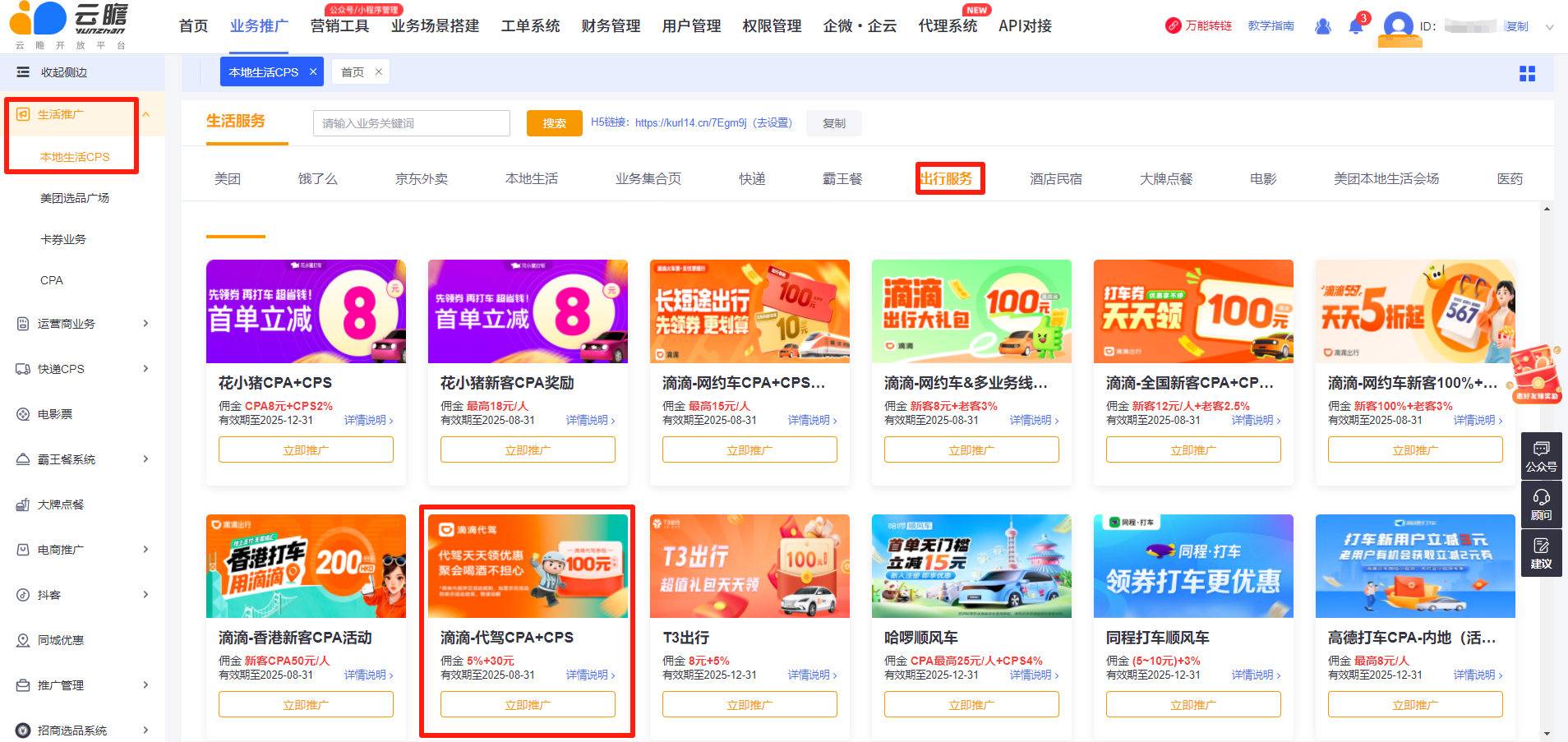
Task: Click the 生活推广 sidebar icon
Action: click(23, 114)
